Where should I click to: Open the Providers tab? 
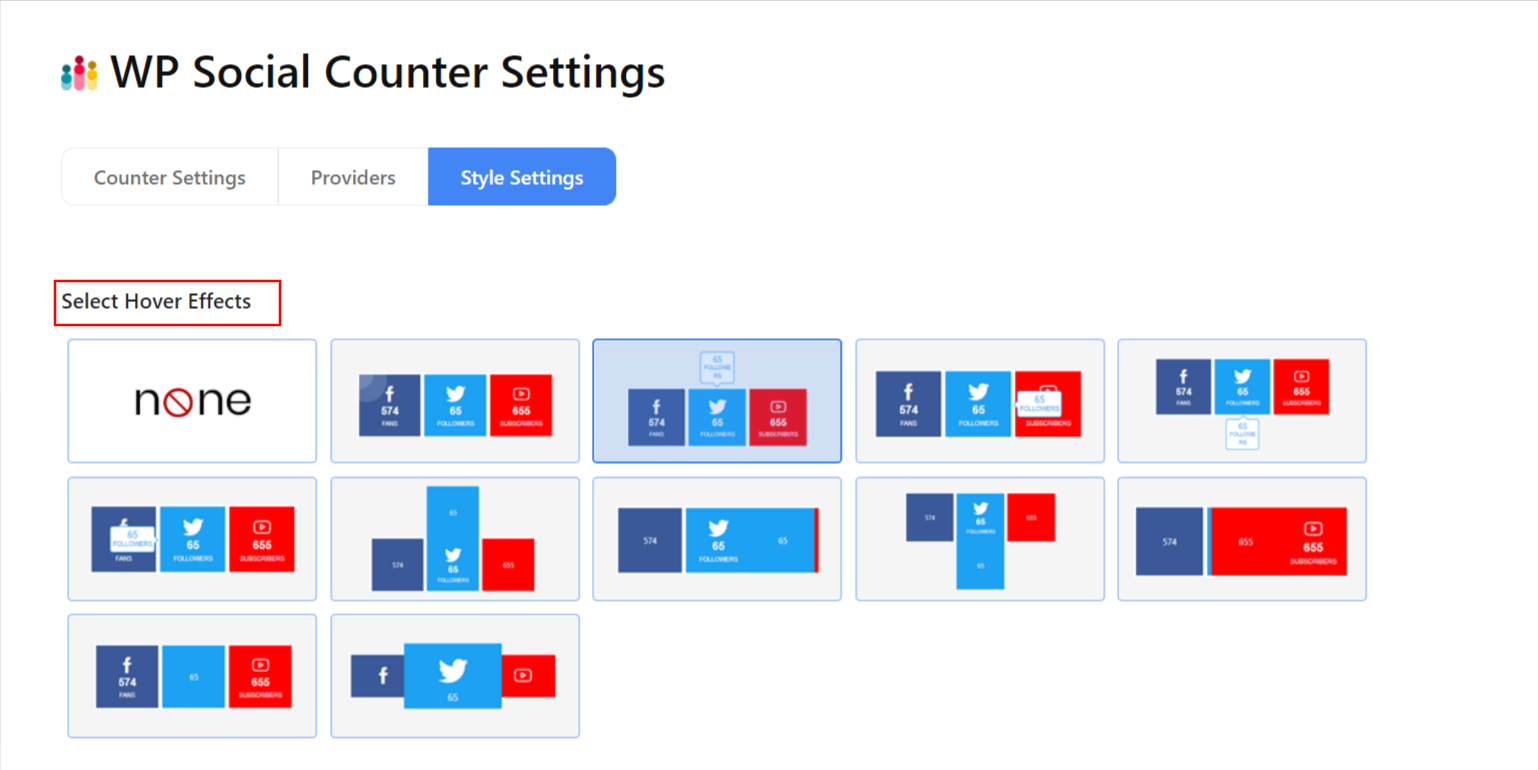tap(352, 177)
